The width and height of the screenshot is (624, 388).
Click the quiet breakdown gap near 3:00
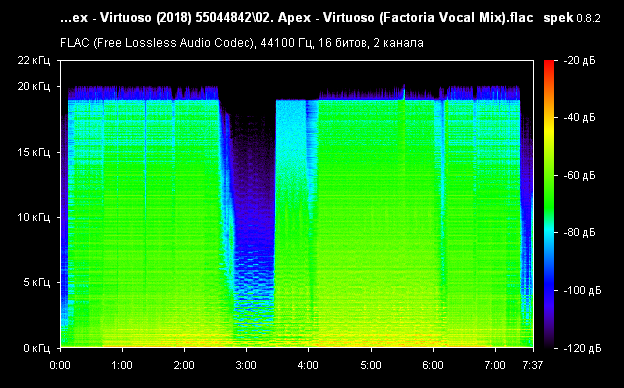point(253,223)
